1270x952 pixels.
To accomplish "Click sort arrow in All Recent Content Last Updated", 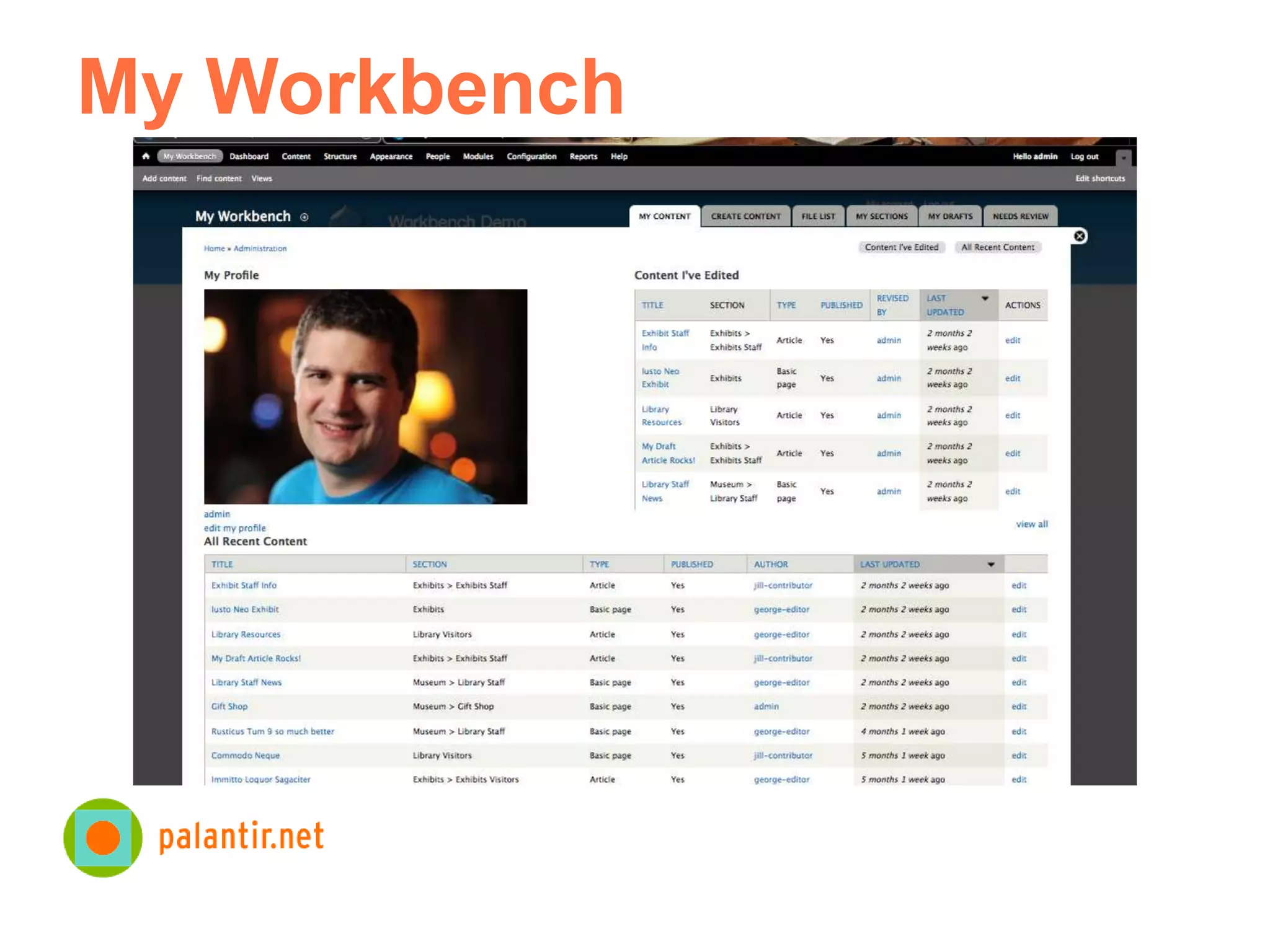I will 991,565.
